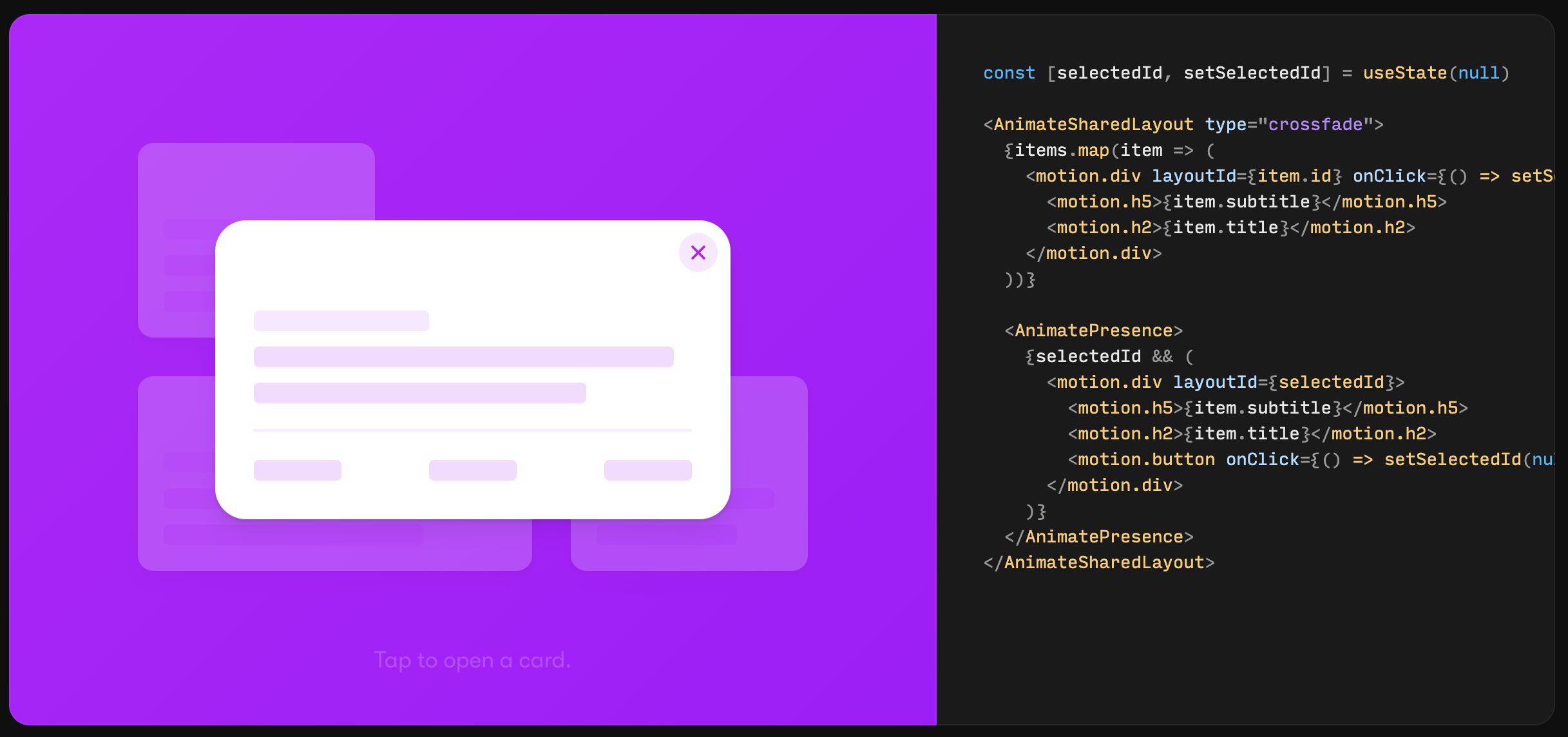Click the medium-width third placeholder bar in the modal
1568x737 pixels.
tap(419, 393)
